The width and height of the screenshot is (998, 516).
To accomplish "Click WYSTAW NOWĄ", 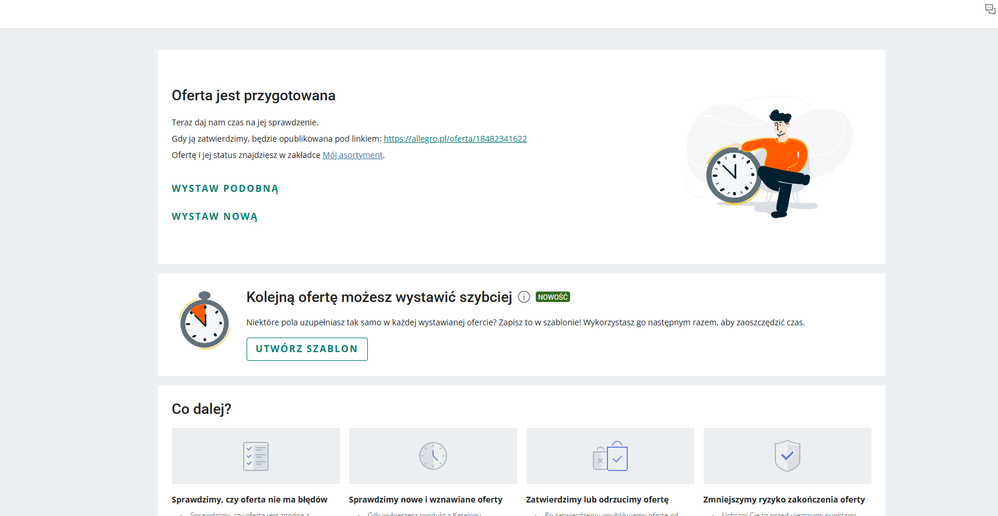I will (x=214, y=216).
